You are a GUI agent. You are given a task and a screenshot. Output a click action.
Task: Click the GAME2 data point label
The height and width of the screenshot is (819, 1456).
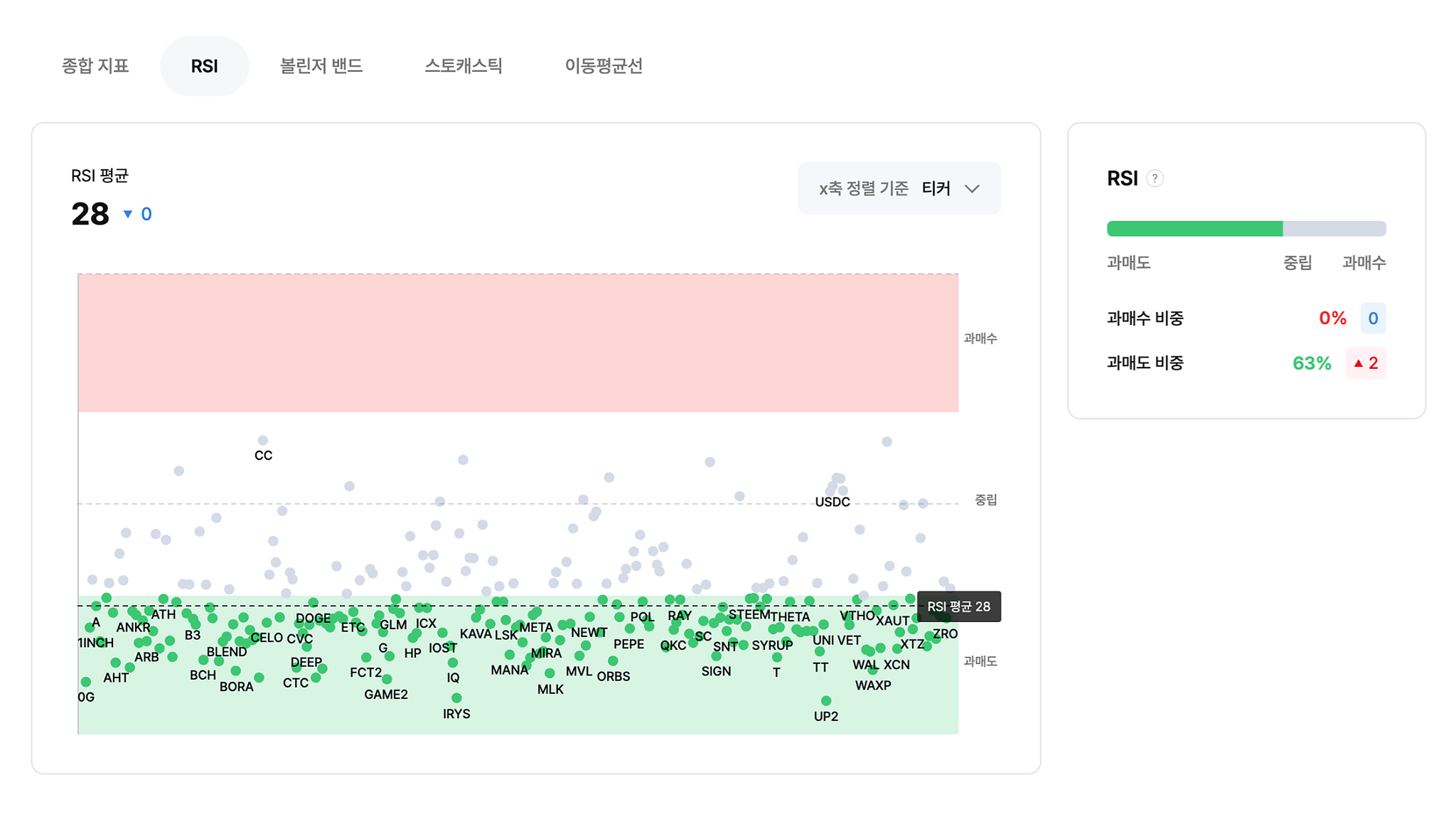click(386, 695)
